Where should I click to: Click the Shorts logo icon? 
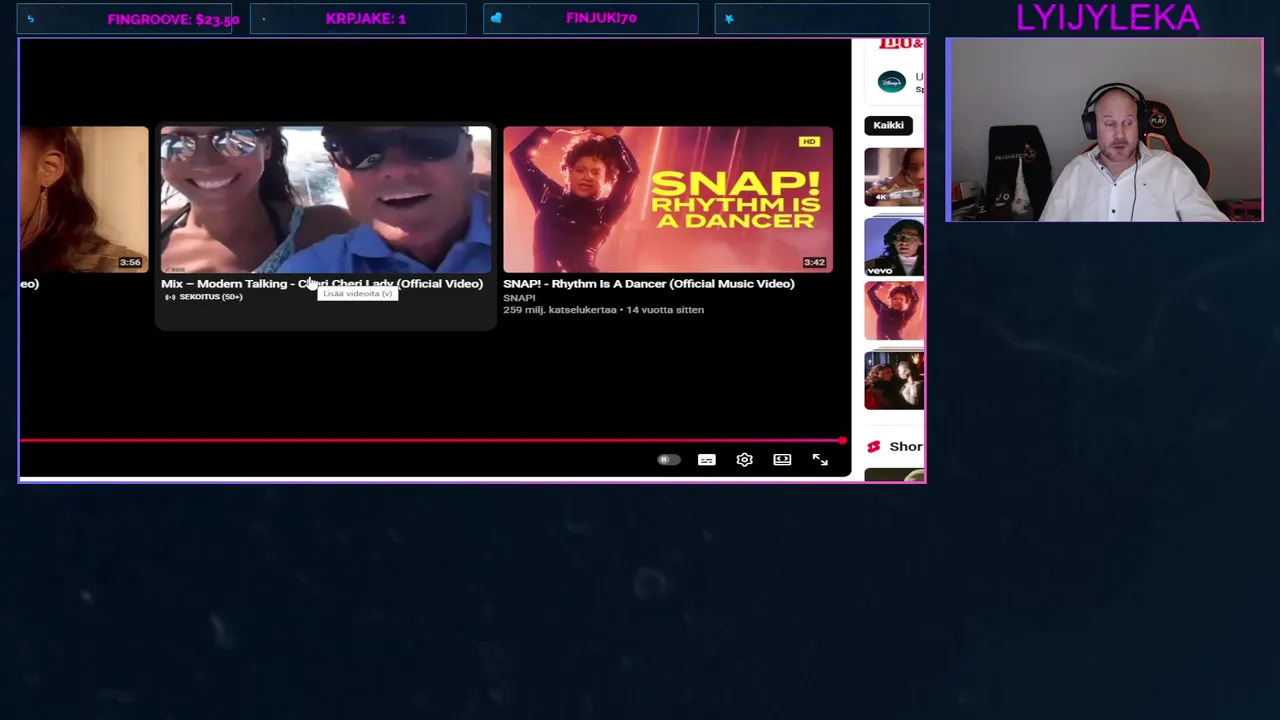pos(873,447)
